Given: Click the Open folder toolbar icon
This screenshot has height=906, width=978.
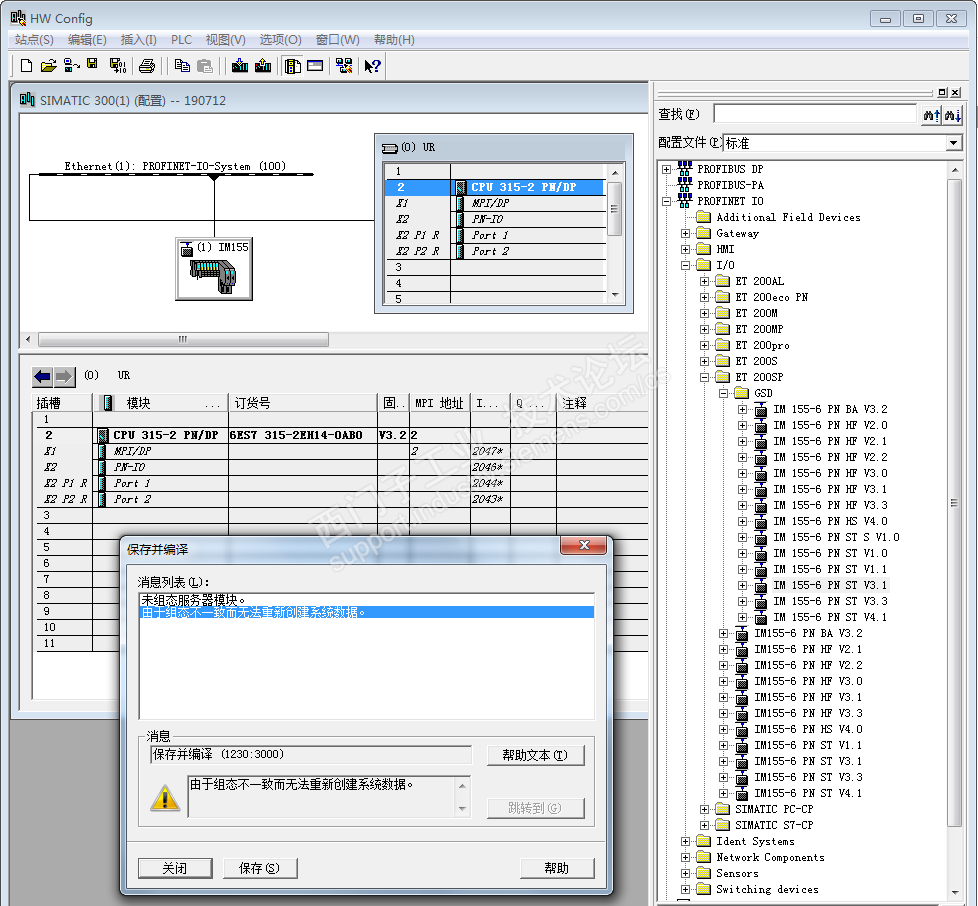Looking at the screenshot, I should tap(48, 66).
